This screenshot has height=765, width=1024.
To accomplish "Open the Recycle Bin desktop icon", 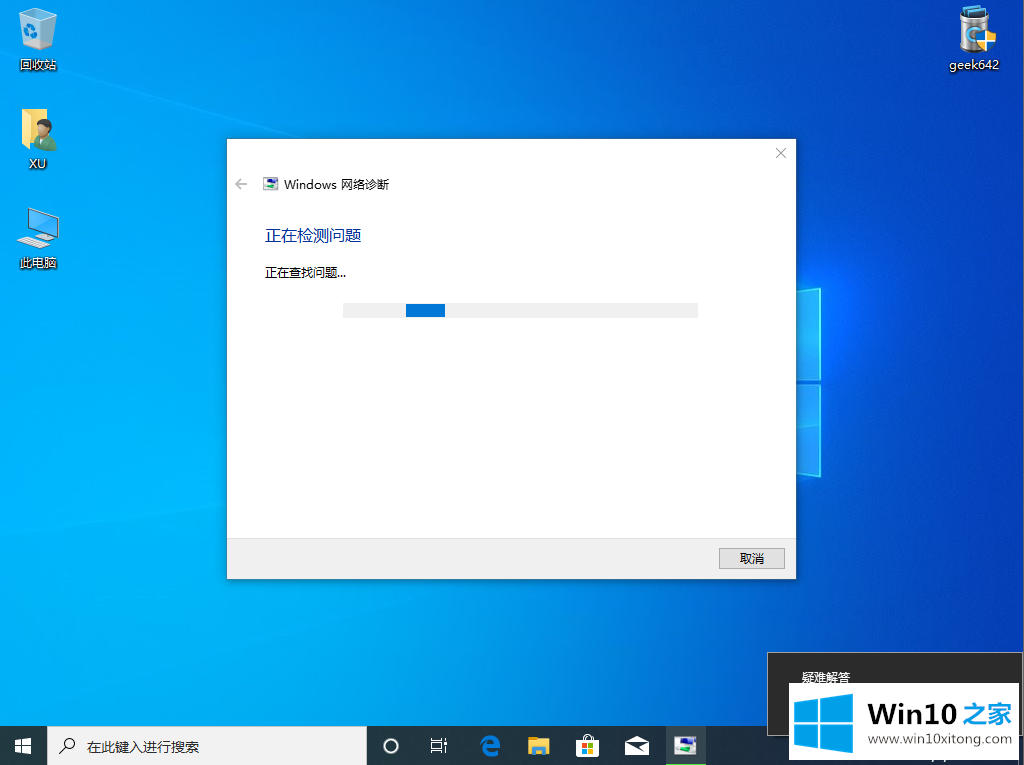I will click(x=38, y=40).
